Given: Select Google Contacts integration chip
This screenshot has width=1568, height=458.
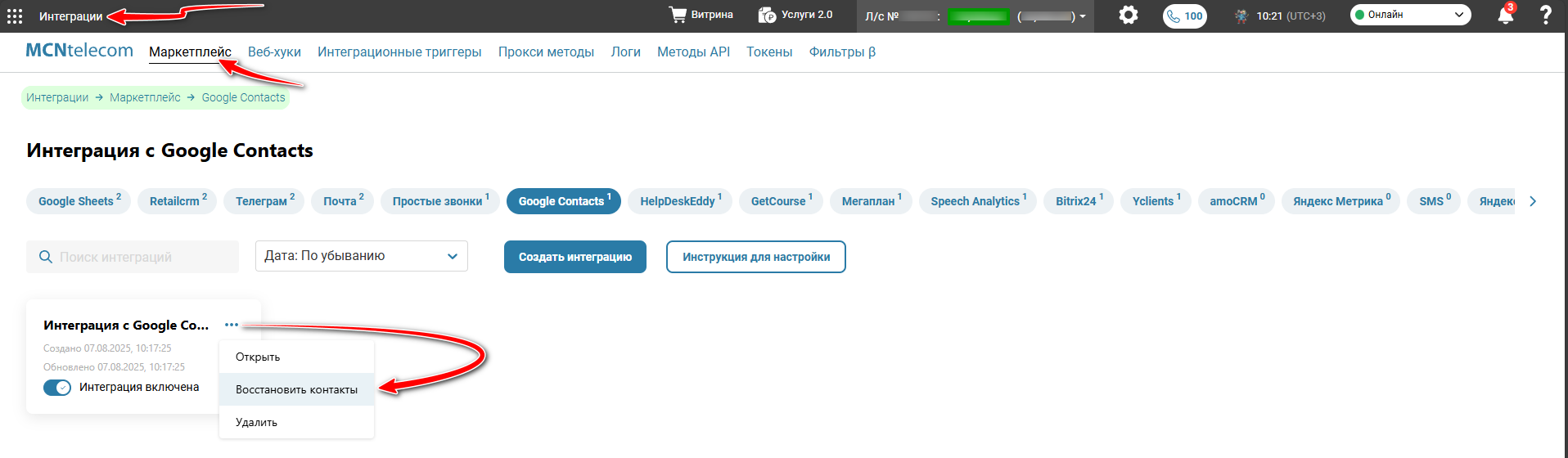Looking at the screenshot, I should coord(564,201).
